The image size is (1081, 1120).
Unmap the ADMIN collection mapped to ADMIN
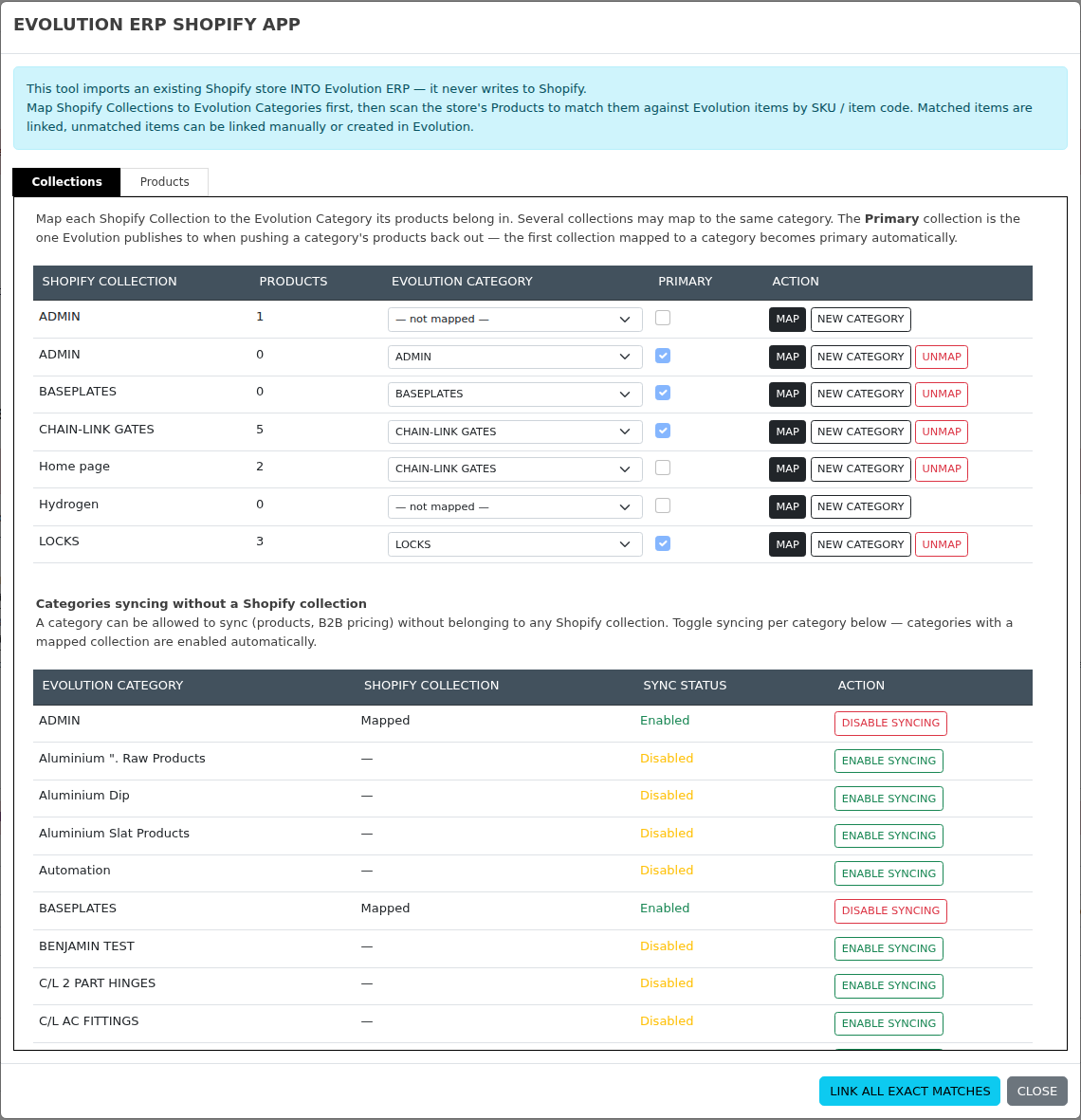pyautogui.click(x=941, y=357)
